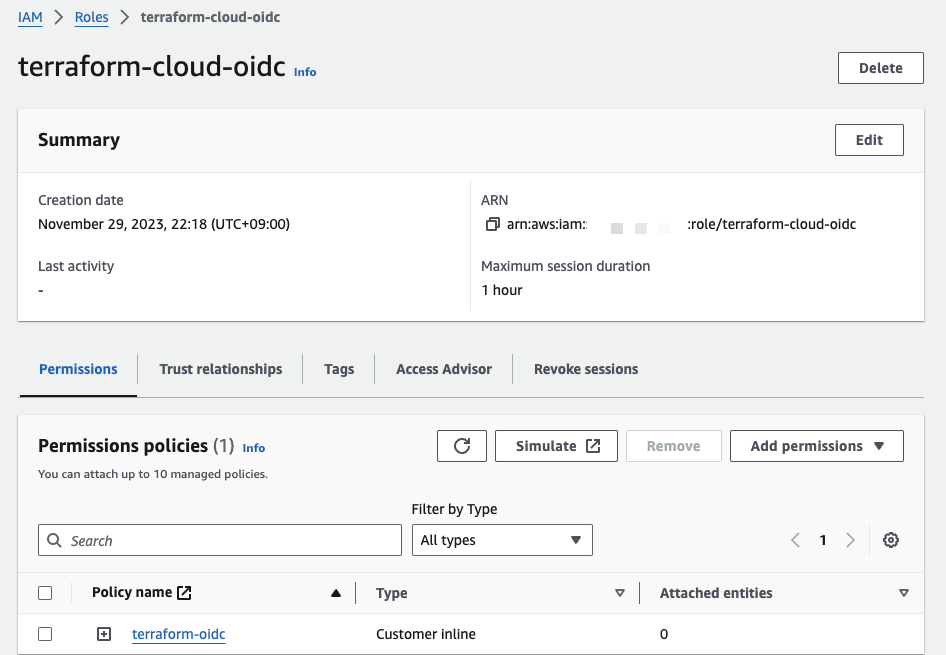Click the disabled Remove button
The height and width of the screenshot is (655, 946).
[x=673, y=446]
